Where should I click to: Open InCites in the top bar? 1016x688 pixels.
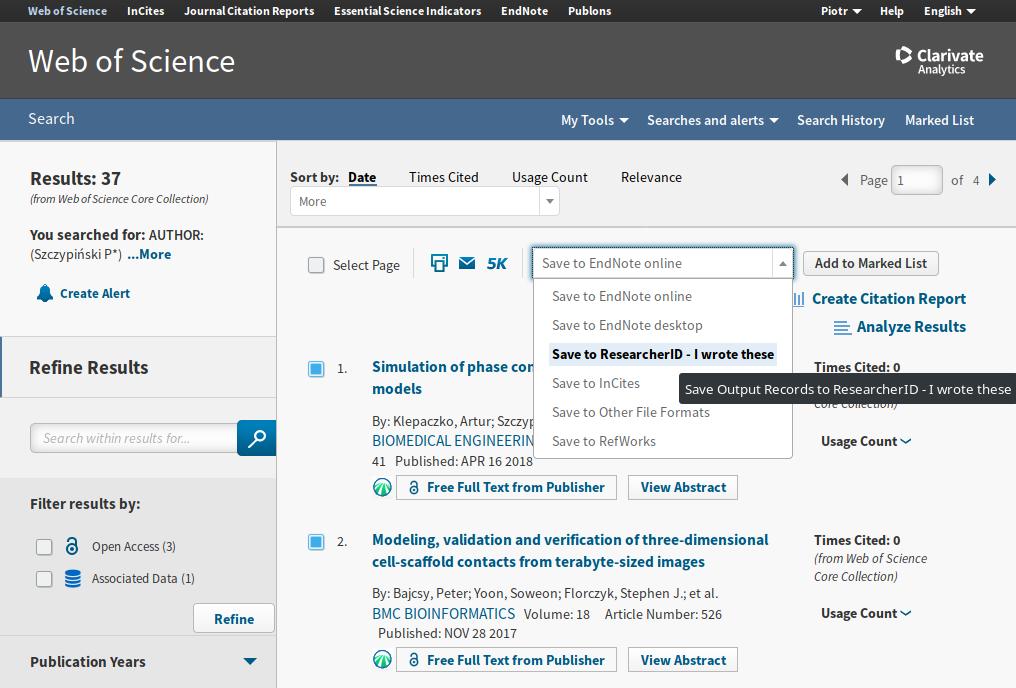click(x=145, y=11)
